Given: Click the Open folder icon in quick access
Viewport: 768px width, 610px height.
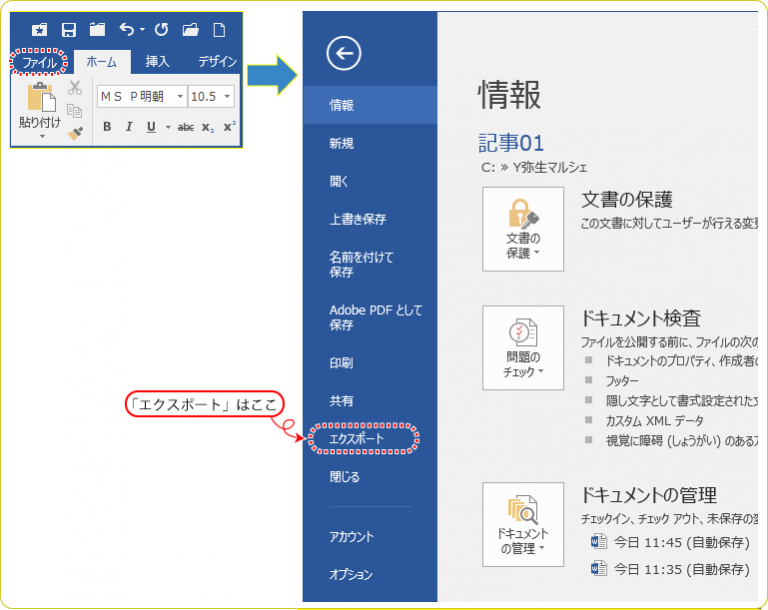Looking at the screenshot, I should point(191,30).
